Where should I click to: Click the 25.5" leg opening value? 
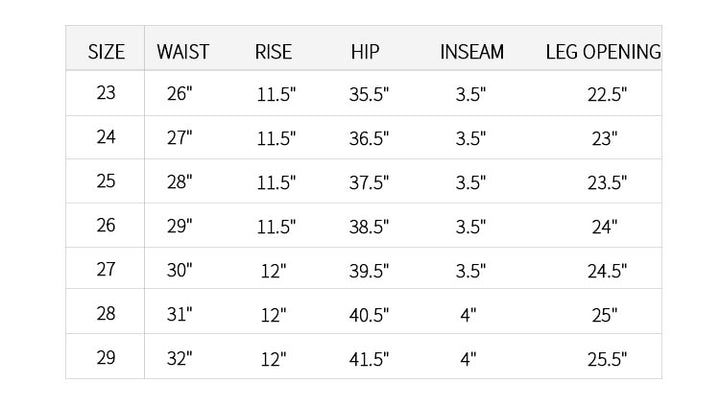click(x=606, y=359)
